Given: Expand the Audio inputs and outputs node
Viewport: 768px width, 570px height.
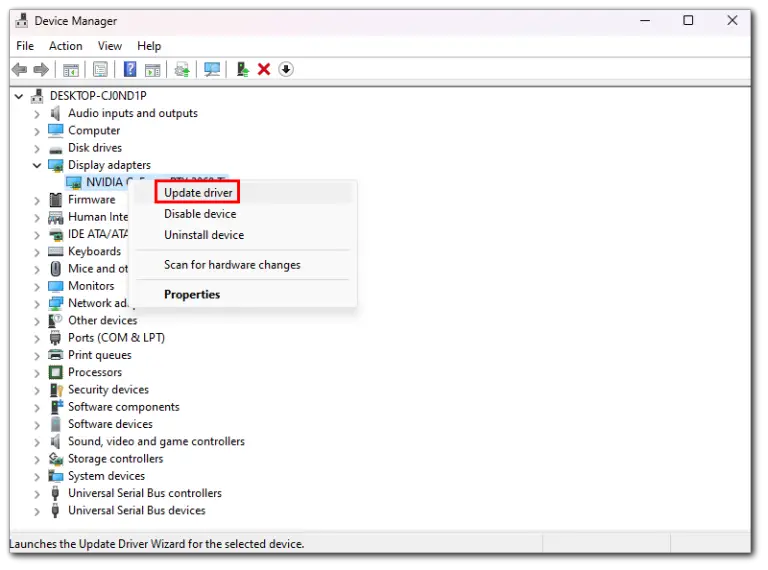Looking at the screenshot, I should click(37, 113).
